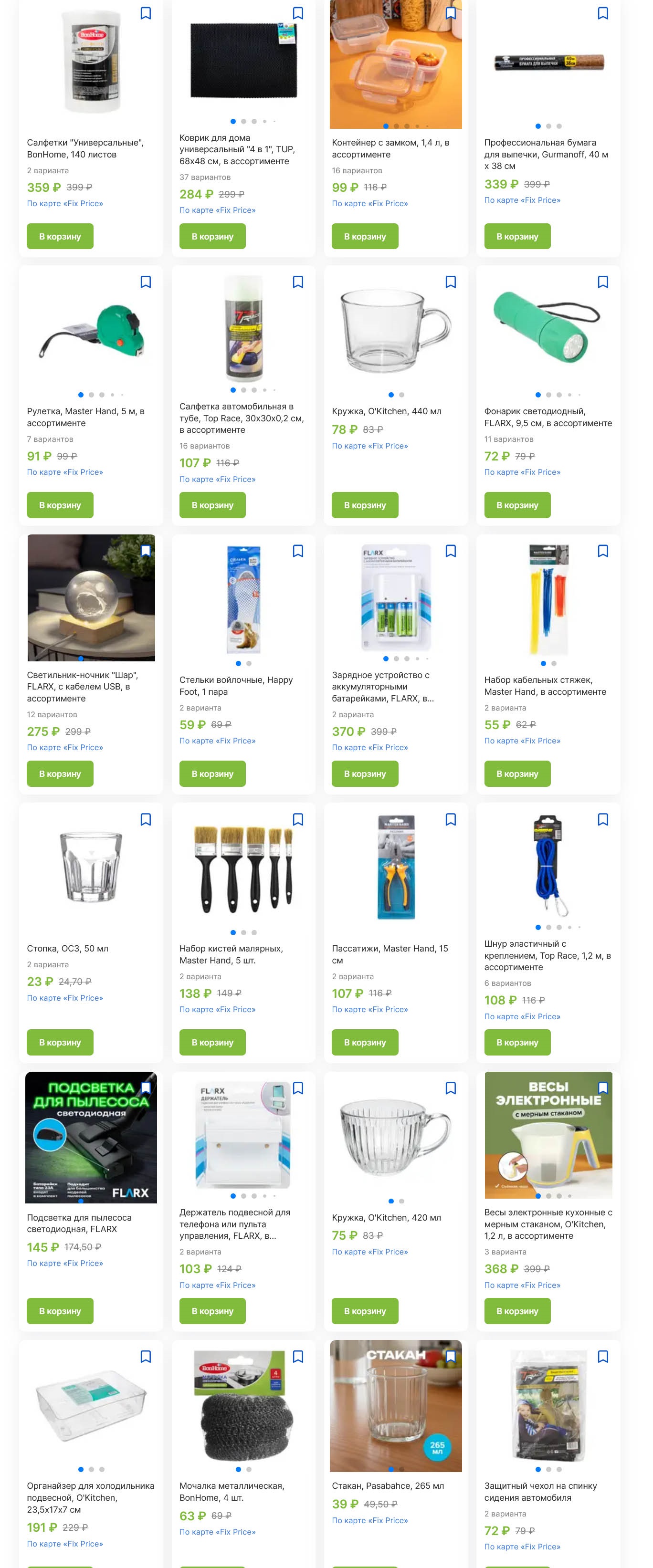The height and width of the screenshot is (1568, 653).
Task: Open Шнур эластичный Top Race product title
Action: [548, 955]
